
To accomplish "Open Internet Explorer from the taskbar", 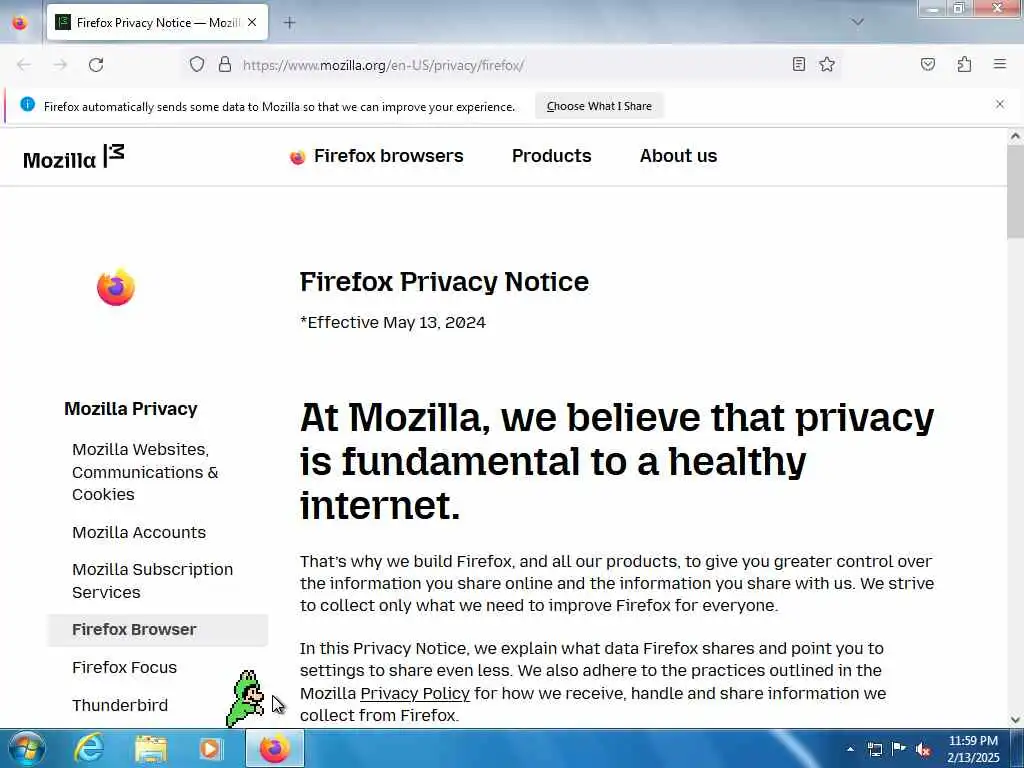I will click(89, 748).
